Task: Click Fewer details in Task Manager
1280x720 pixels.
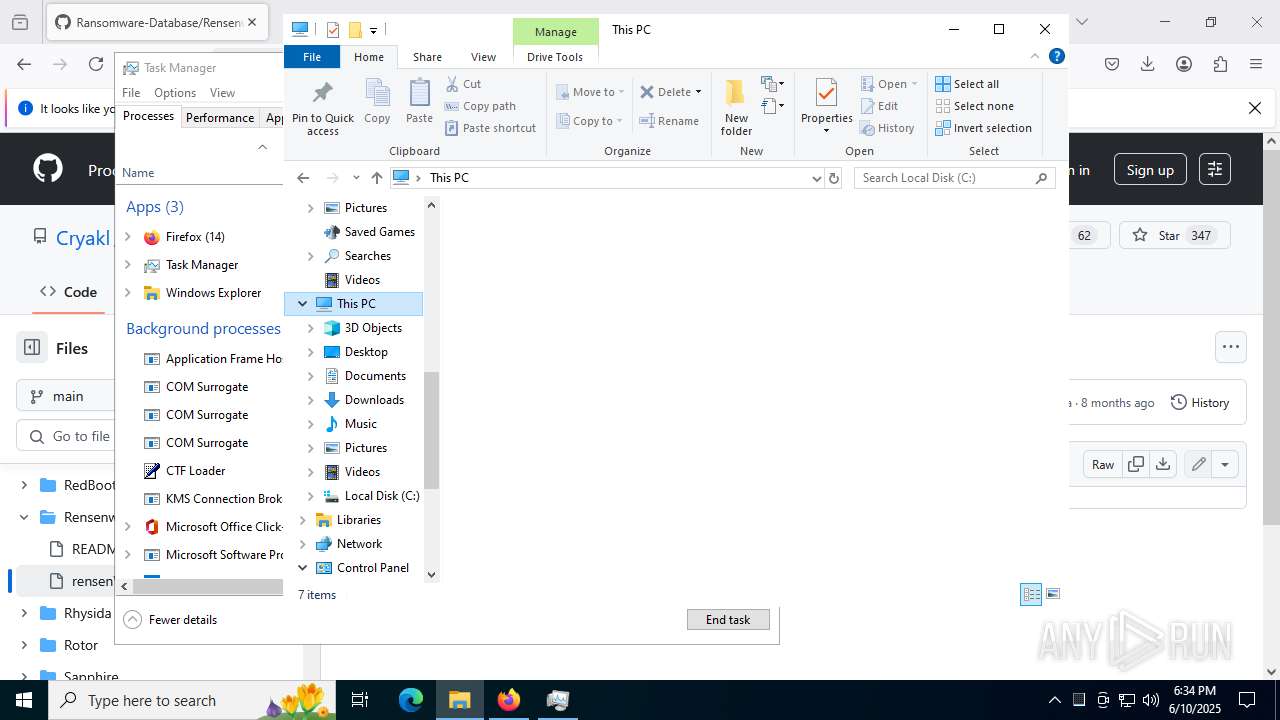Action: pyautogui.click(x=171, y=620)
